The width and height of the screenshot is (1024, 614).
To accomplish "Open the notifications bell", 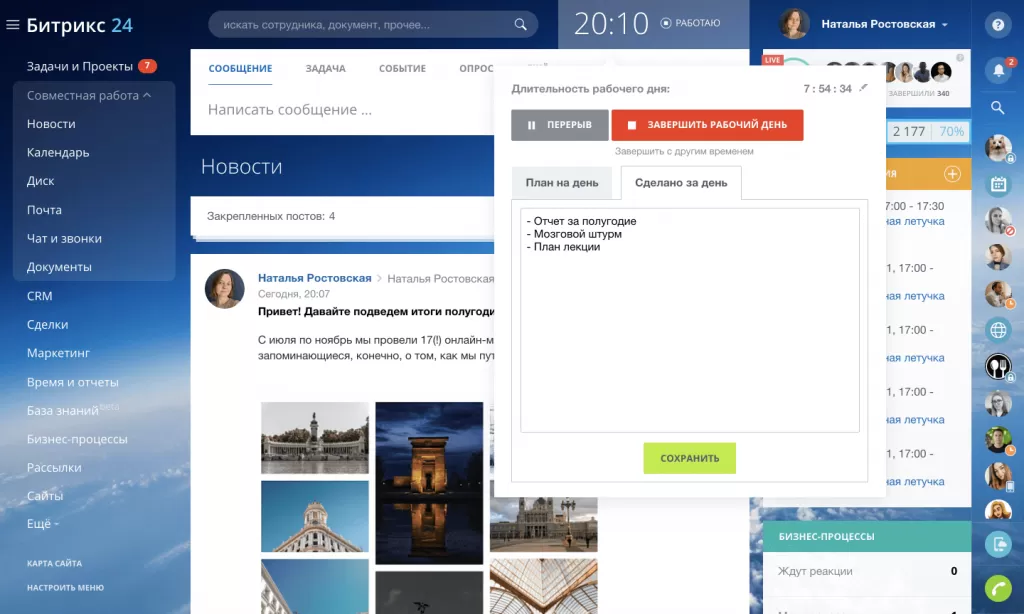I will coord(997,70).
